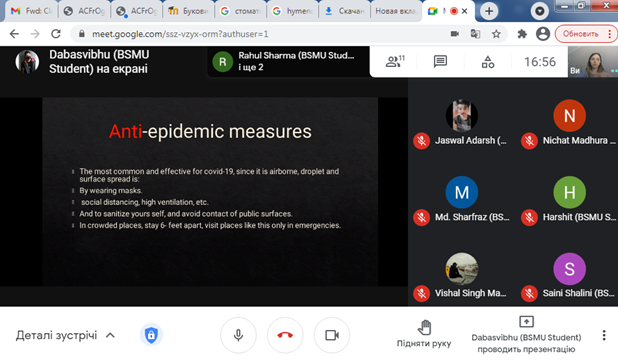Switch to the Скачан downloads tab

click(345, 11)
